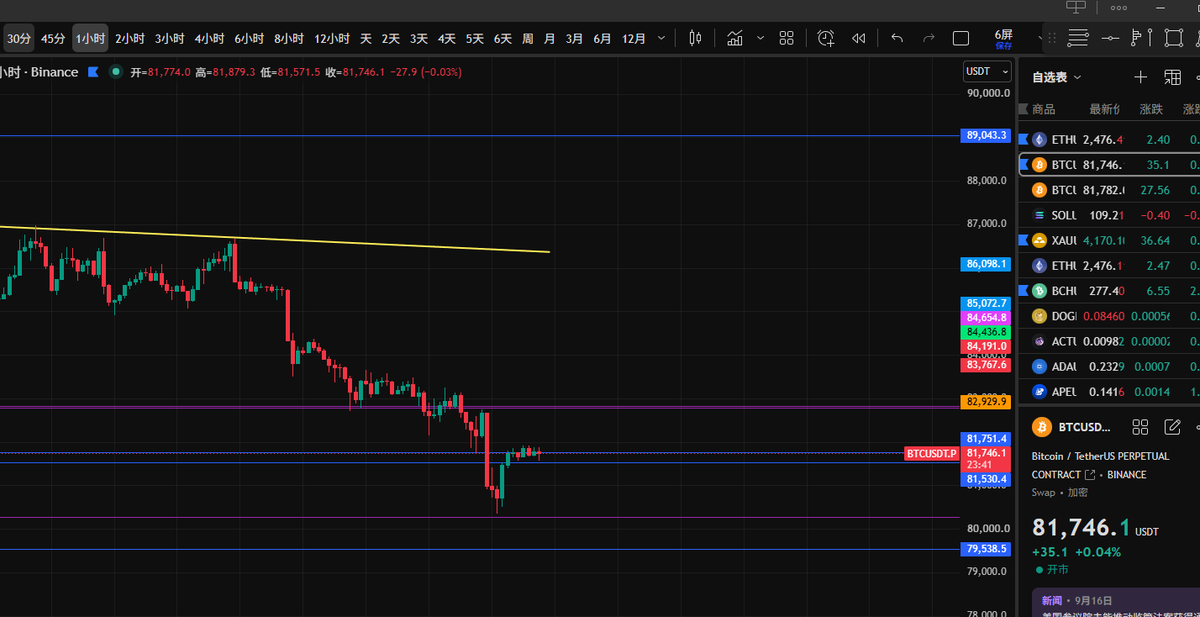Image resolution: width=1200 pixels, height=617 pixels.
Task: Click the 79,538.5 horizontal line label
Action: point(987,549)
